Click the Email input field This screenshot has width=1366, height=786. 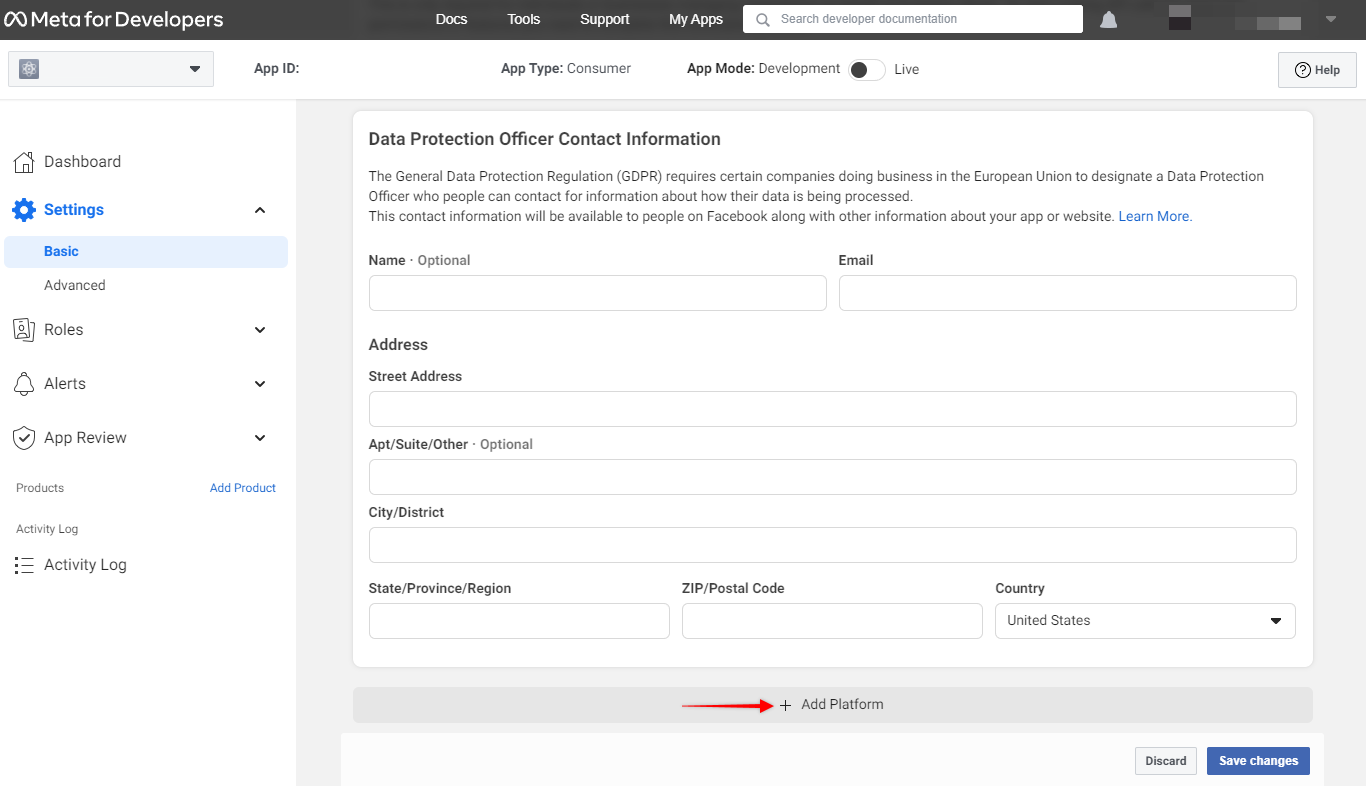tap(1067, 293)
